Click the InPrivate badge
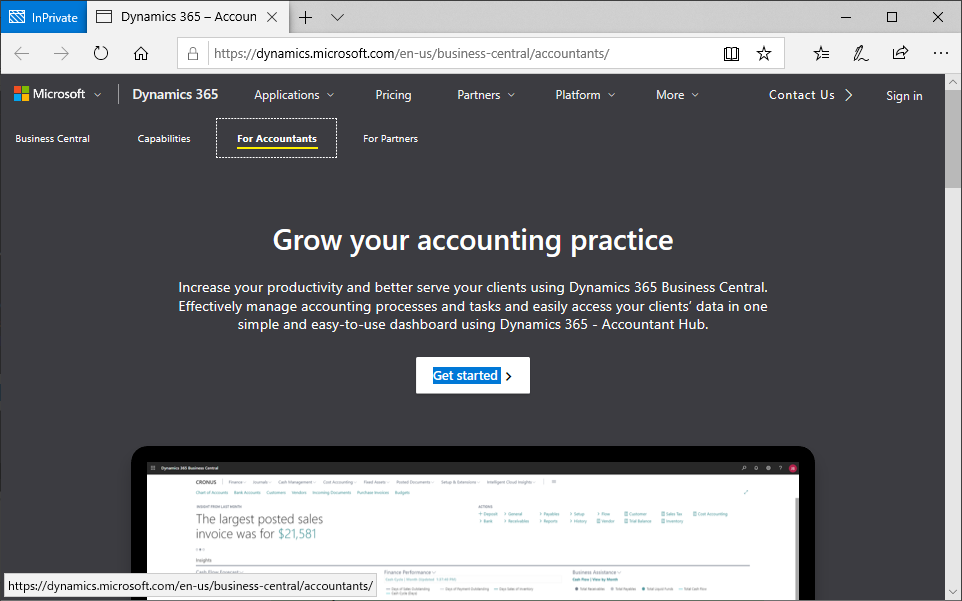Image resolution: width=962 pixels, height=601 pixels. tap(44, 17)
